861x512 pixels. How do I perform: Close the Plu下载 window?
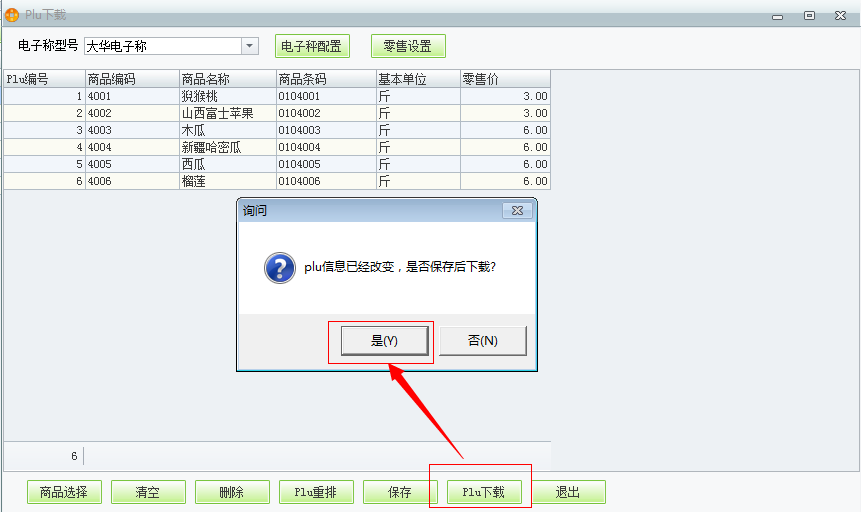click(x=841, y=15)
